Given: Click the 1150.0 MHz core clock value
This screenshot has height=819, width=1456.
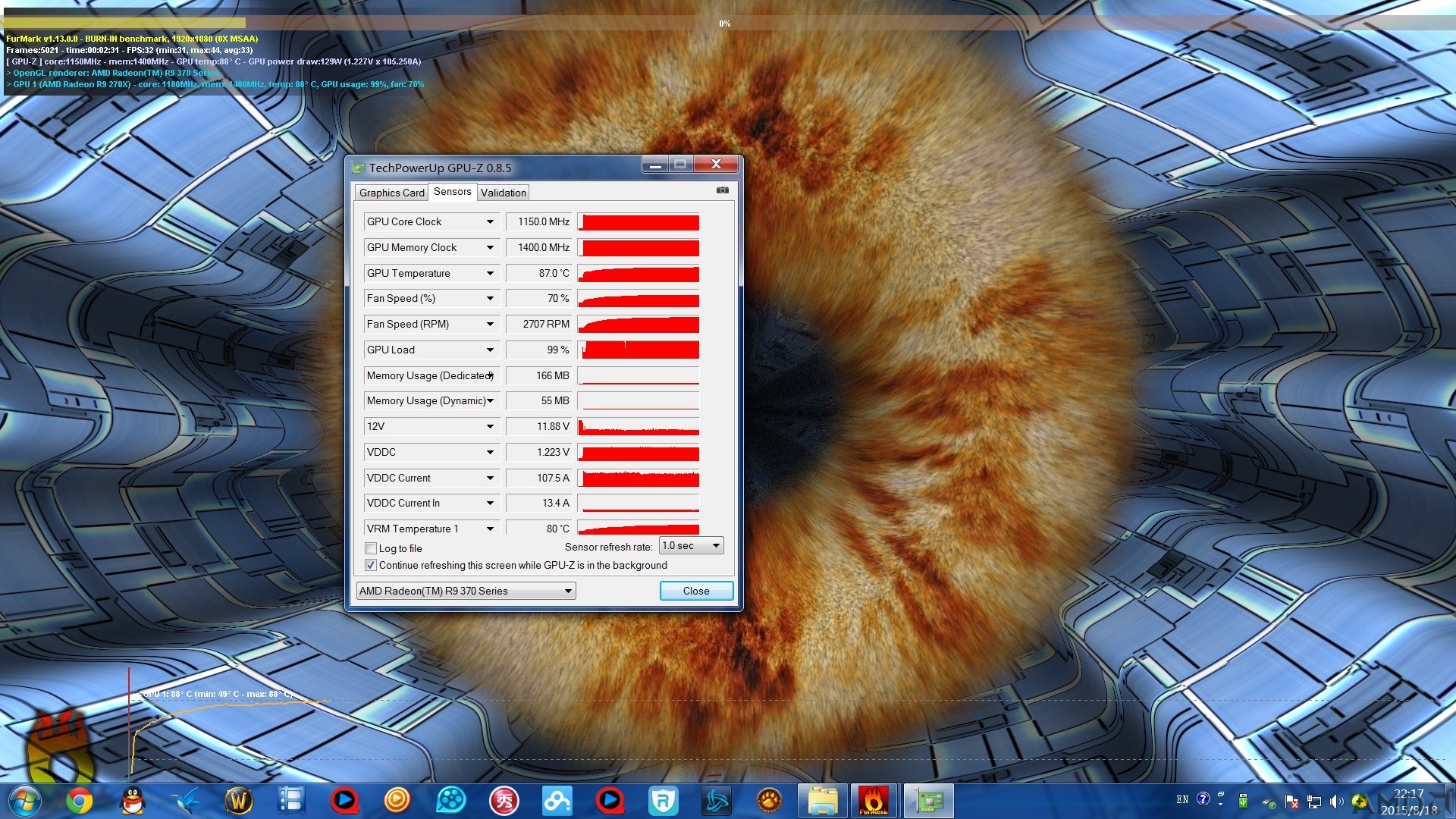Looking at the screenshot, I should [x=540, y=221].
